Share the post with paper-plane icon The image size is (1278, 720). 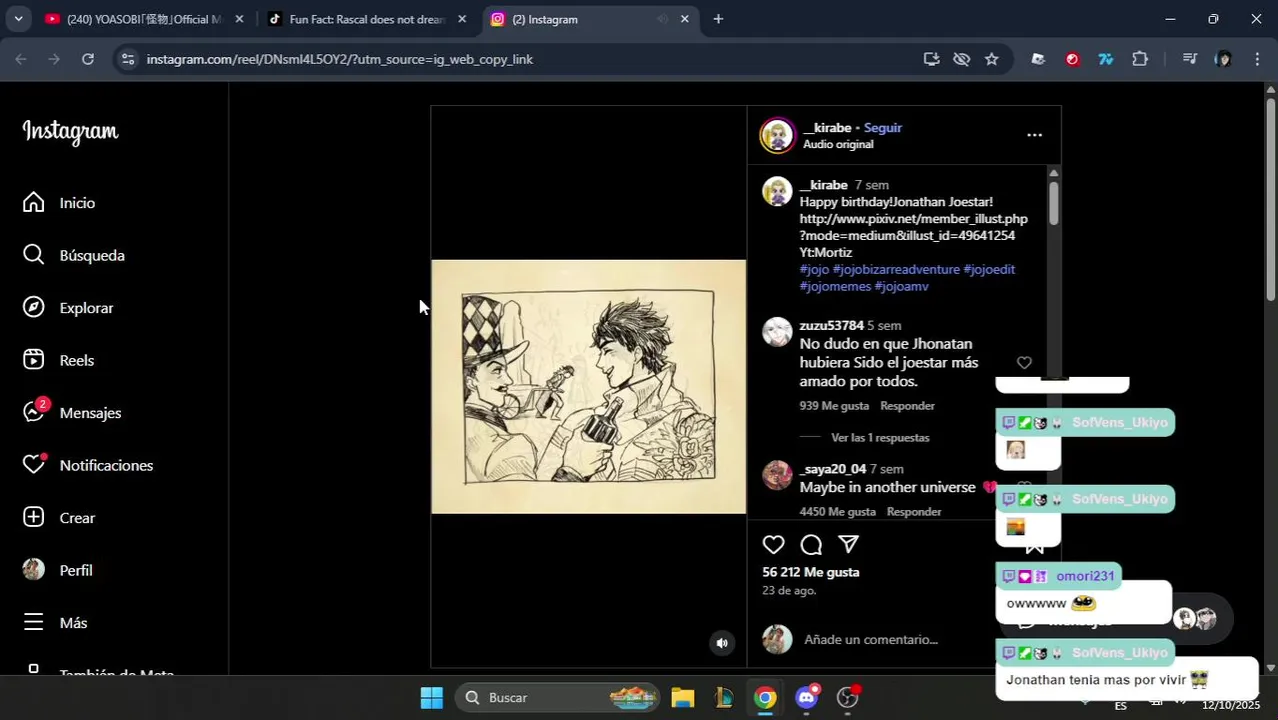(x=848, y=545)
